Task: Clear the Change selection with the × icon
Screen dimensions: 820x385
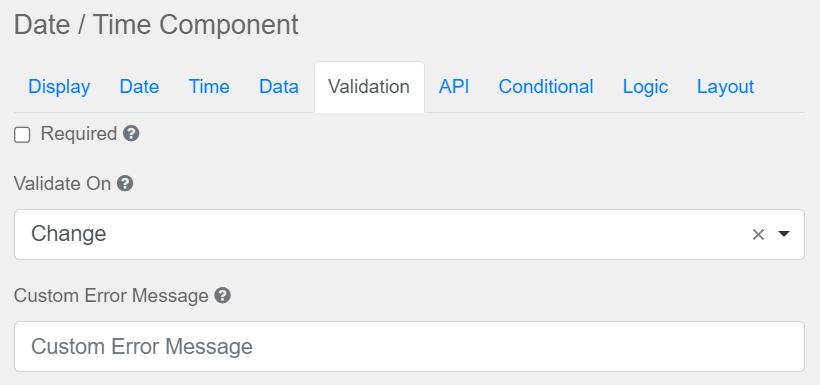Action: [758, 234]
